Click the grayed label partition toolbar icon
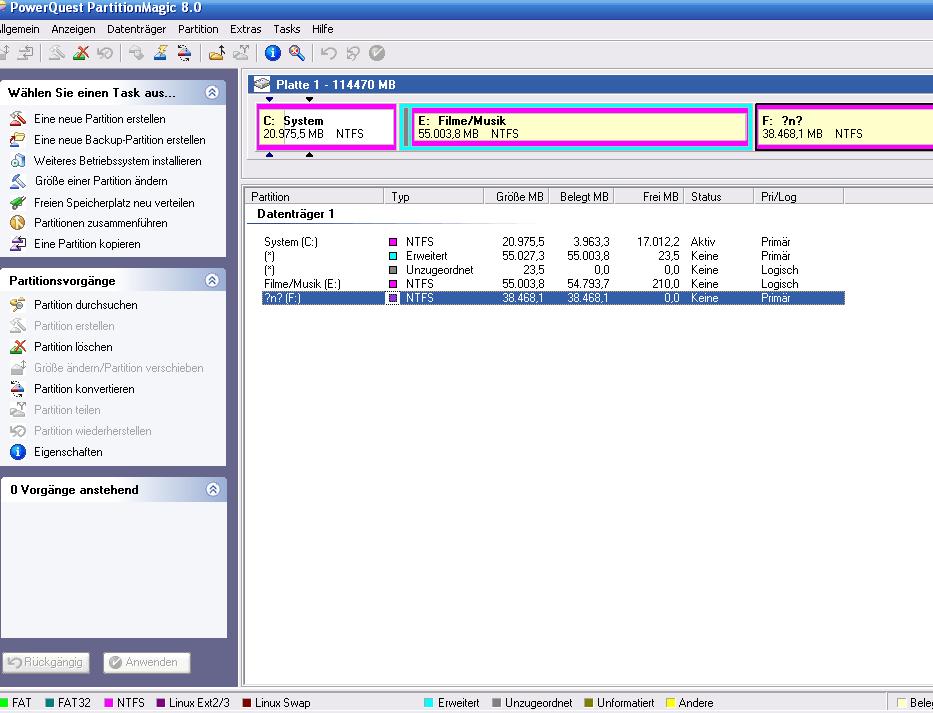Screen dimensions: 933x713 coord(136,53)
